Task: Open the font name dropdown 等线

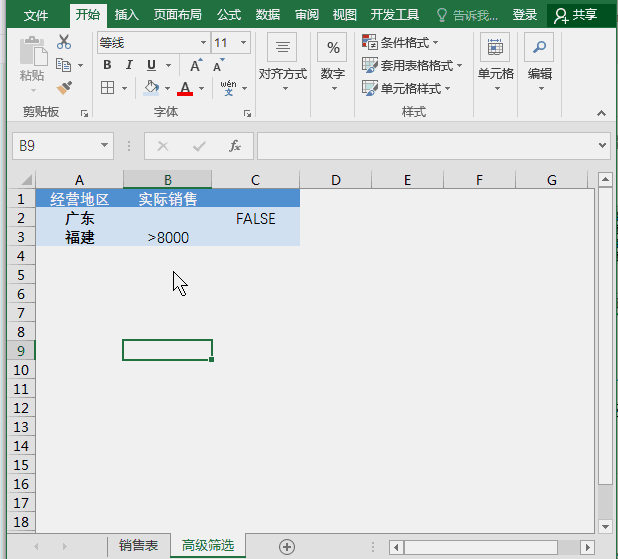Action: (x=203, y=43)
